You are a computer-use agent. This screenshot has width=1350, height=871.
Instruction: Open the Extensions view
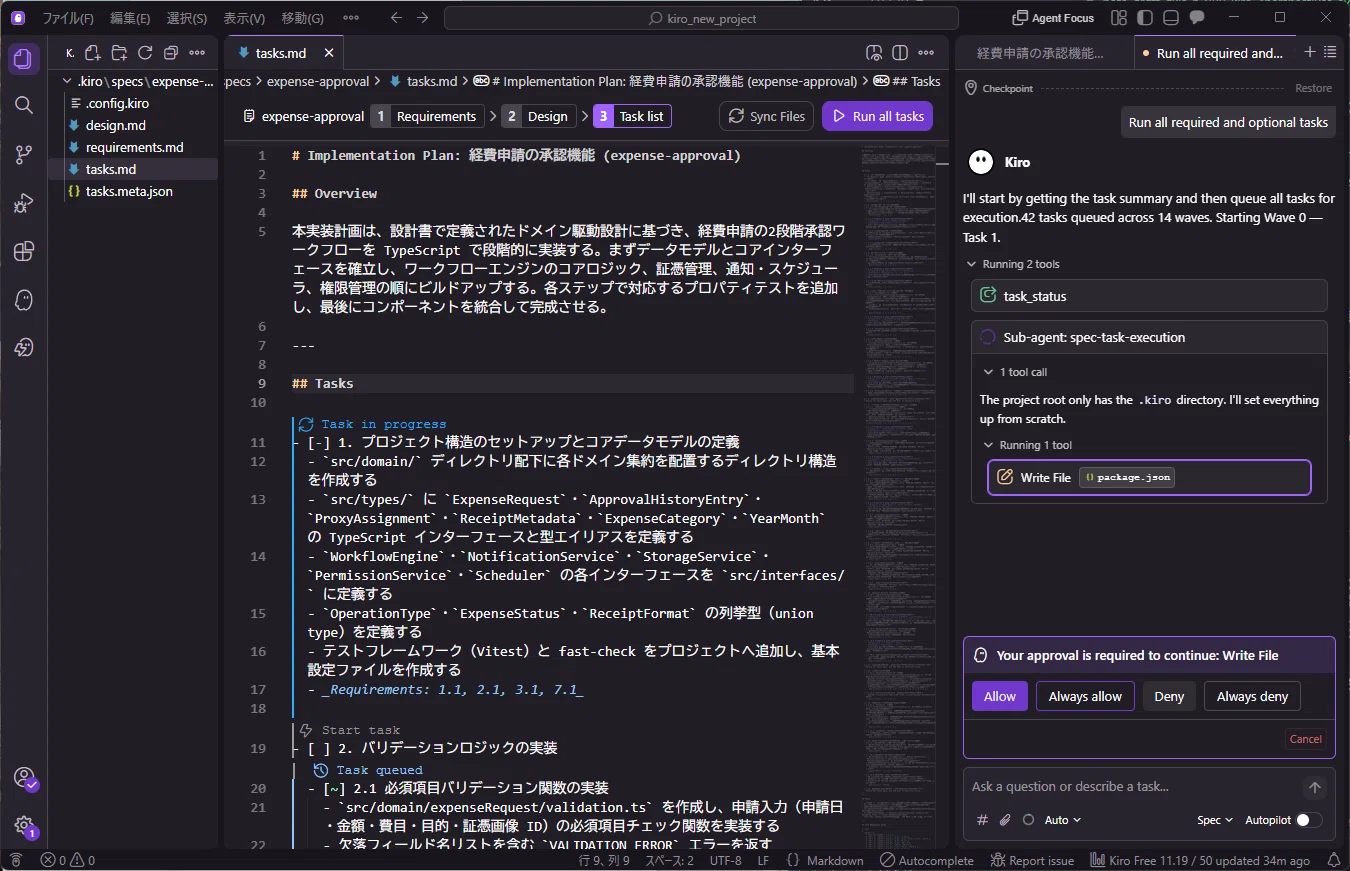24,251
